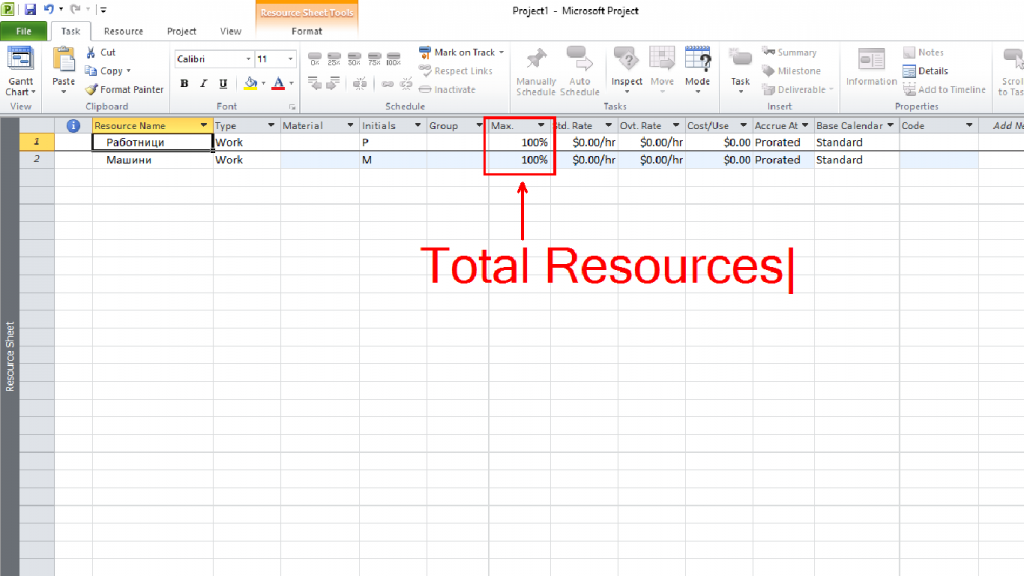The height and width of the screenshot is (576, 1024).
Task: Toggle Bold font formatting
Action: [x=184, y=84]
